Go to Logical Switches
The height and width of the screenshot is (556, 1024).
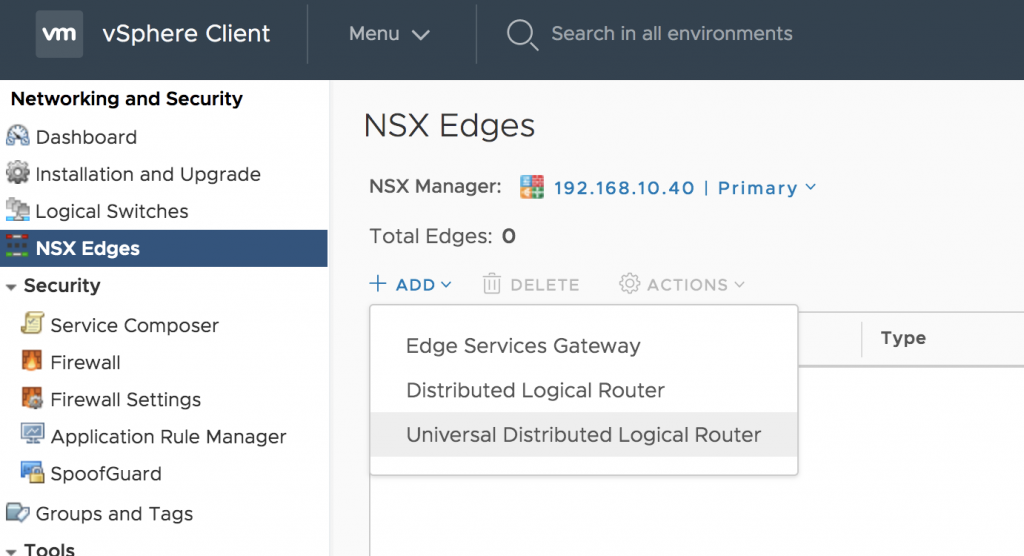coord(112,212)
